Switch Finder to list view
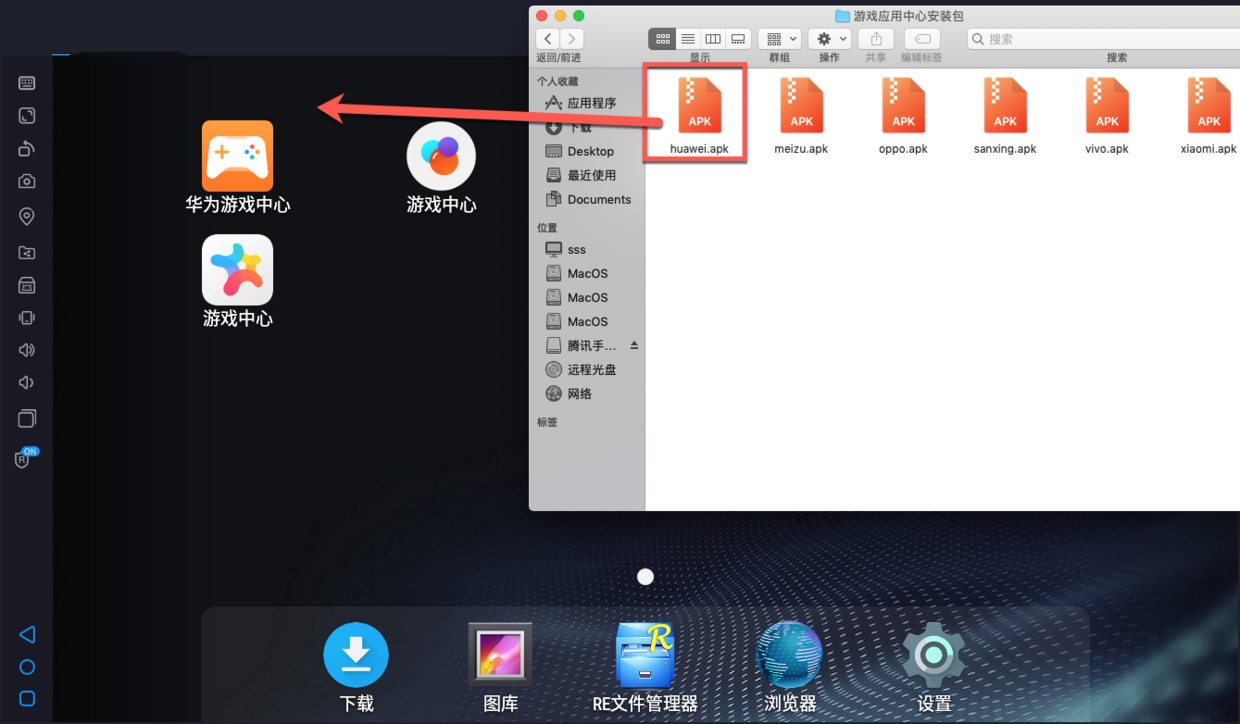 point(688,39)
